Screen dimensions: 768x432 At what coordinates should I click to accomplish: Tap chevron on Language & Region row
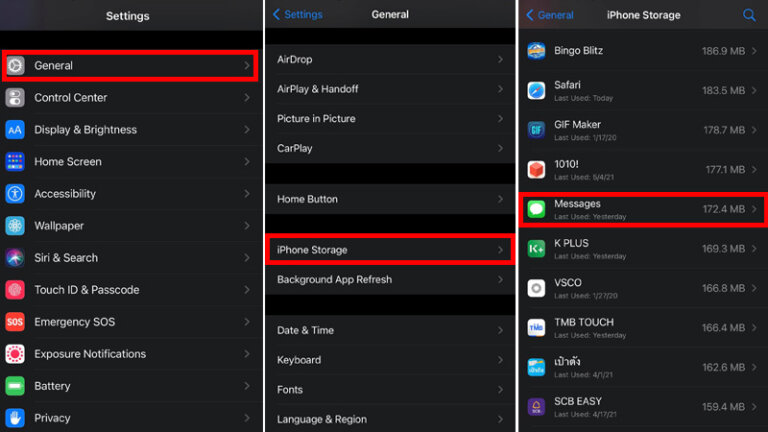500,419
